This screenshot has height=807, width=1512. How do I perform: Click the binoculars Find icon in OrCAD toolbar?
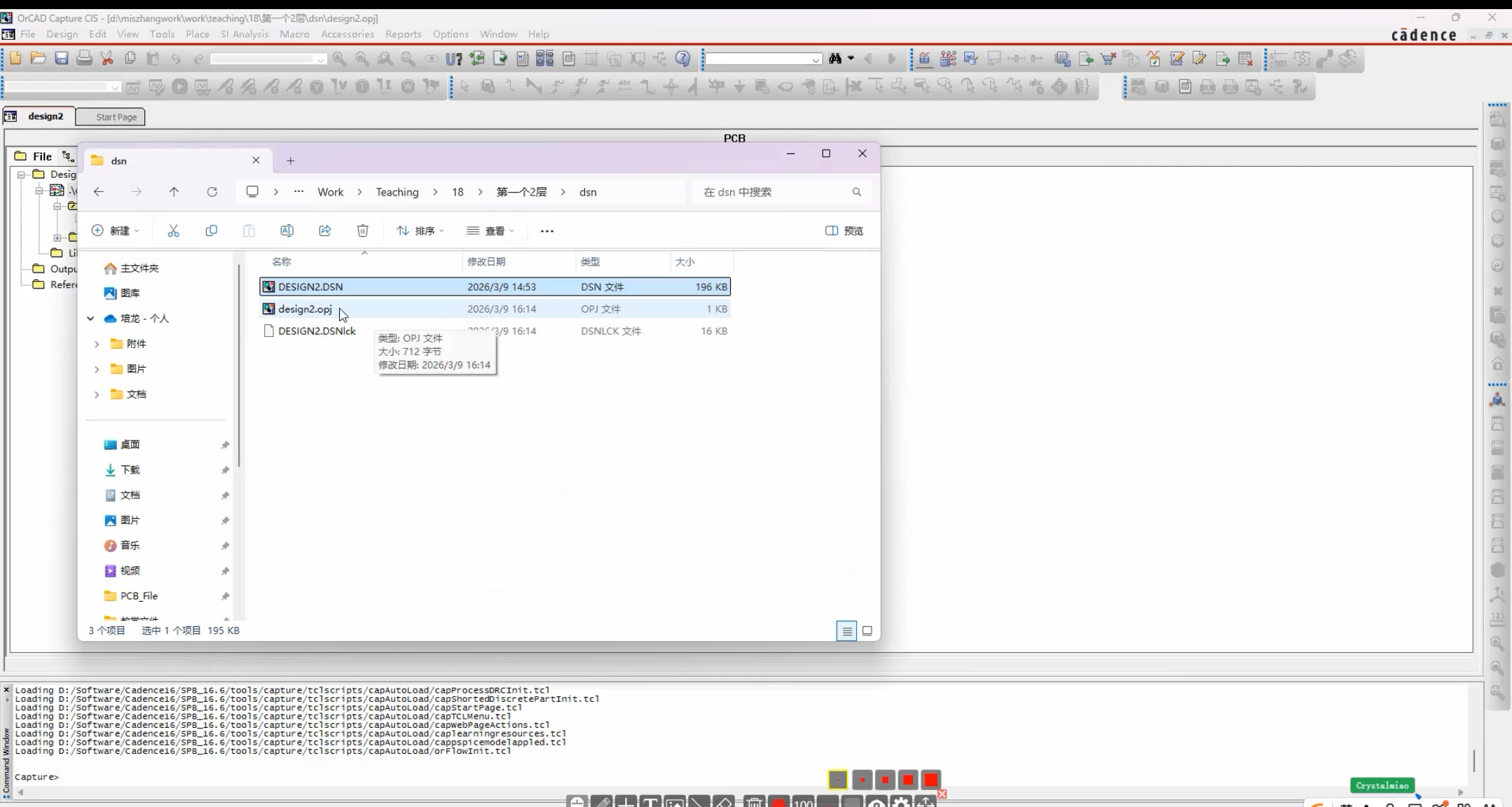(x=835, y=59)
